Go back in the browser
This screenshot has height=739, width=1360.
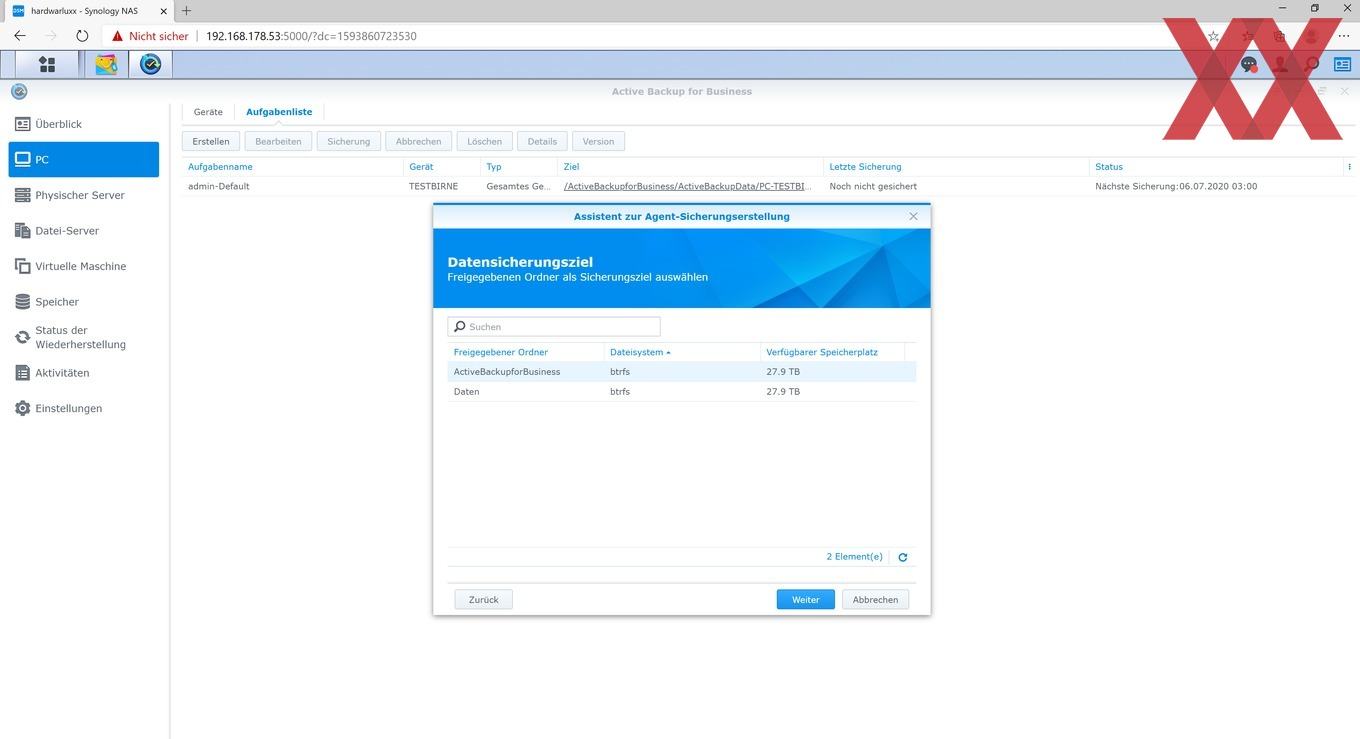click(x=20, y=36)
